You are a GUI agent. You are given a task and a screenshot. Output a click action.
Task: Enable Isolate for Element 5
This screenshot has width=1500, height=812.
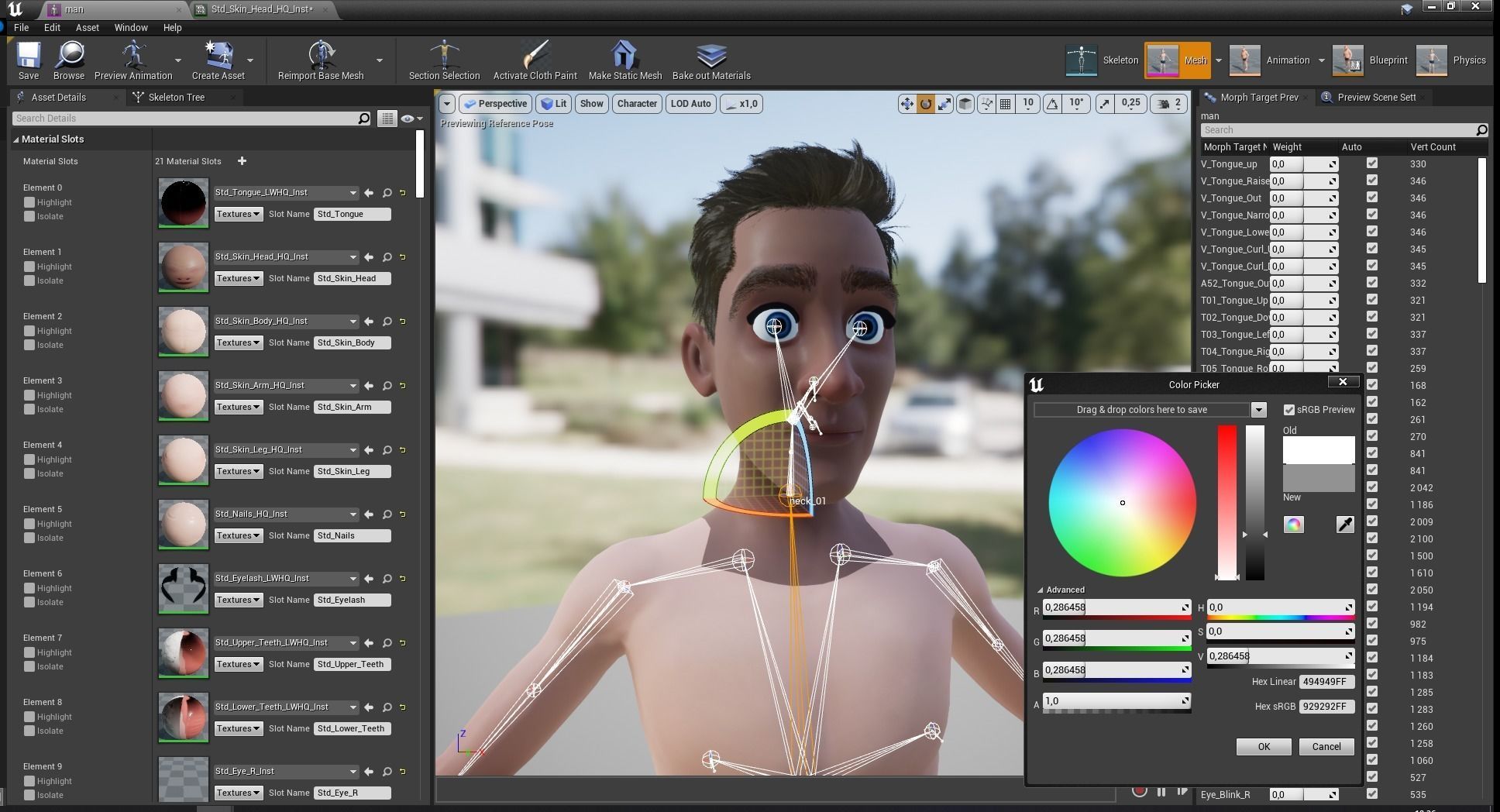(x=29, y=538)
